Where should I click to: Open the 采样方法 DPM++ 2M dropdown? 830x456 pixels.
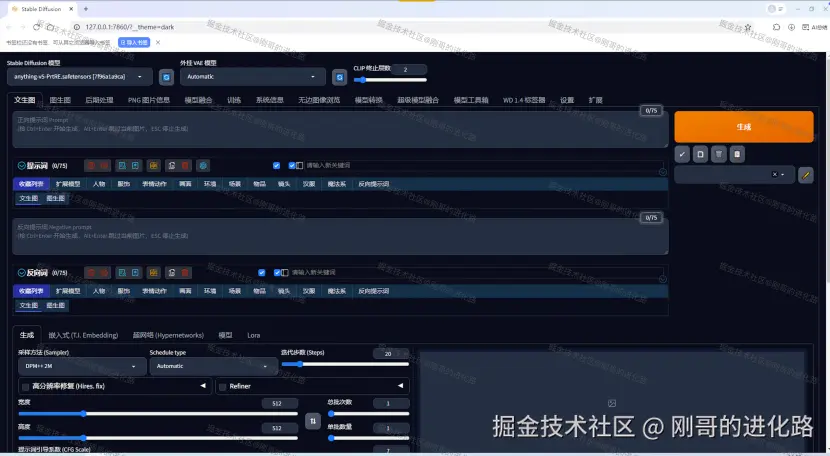coord(82,366)
